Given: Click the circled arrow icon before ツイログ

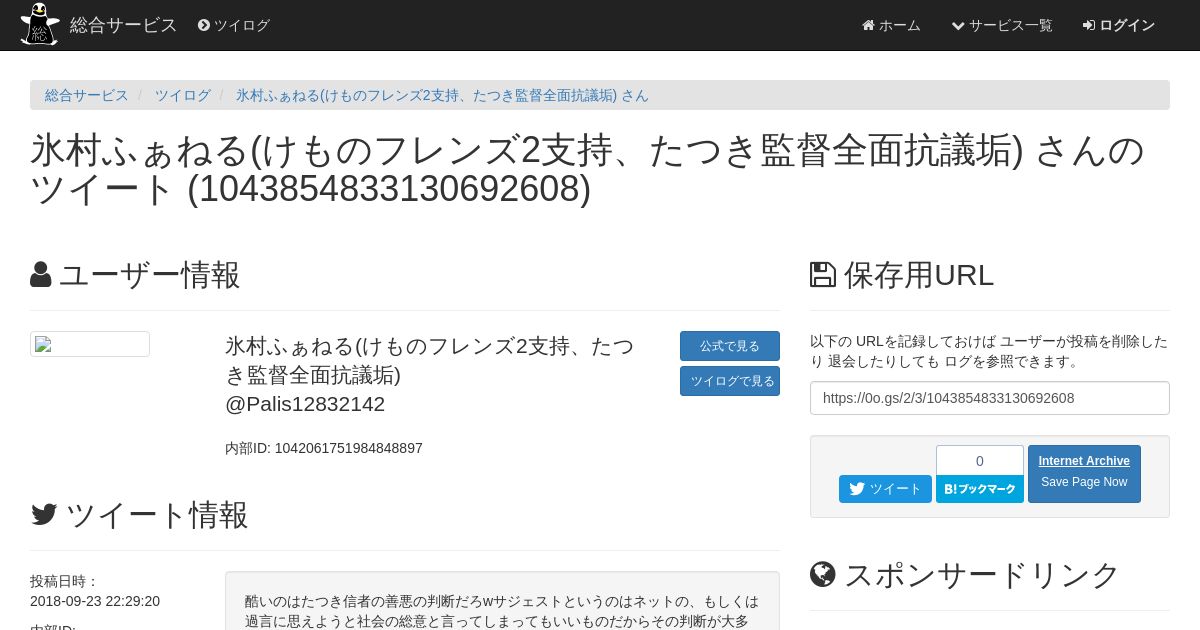Looking at the screenshot, I should pos(204,25).
